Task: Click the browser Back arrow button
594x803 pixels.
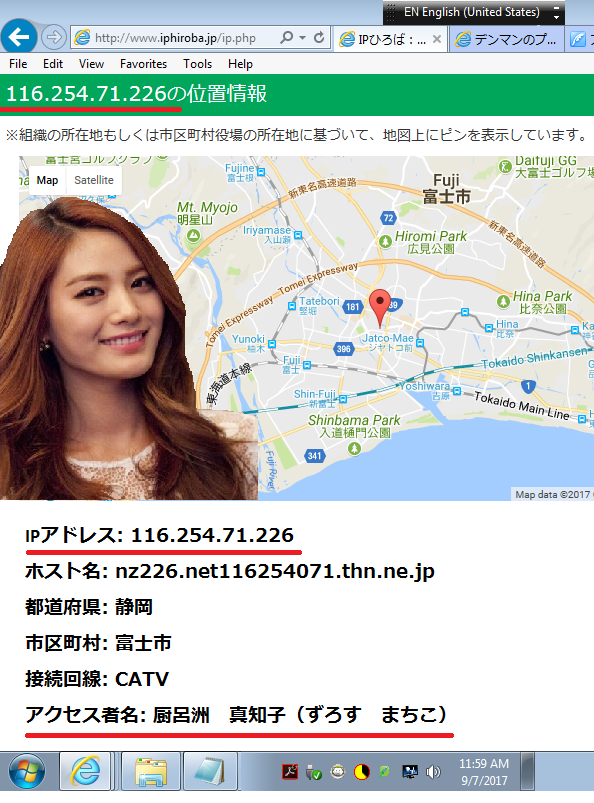Action: coord(19,37)
